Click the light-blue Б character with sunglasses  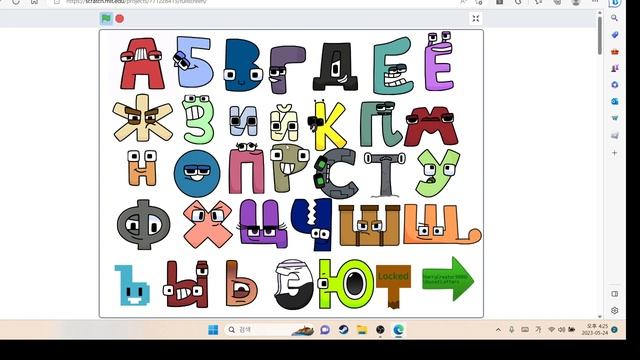pos(193,62)
